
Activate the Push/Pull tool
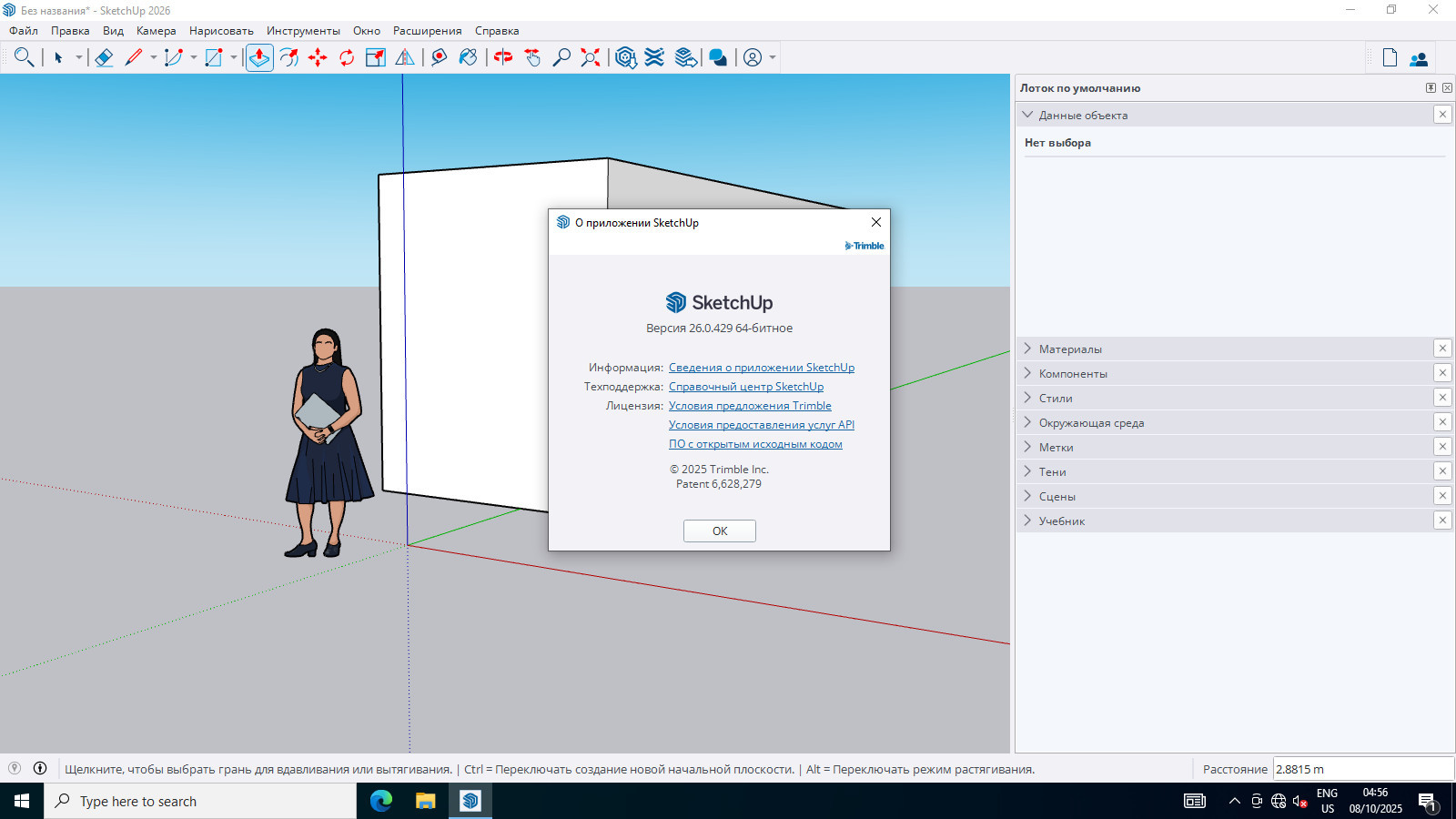pos(259,57)
